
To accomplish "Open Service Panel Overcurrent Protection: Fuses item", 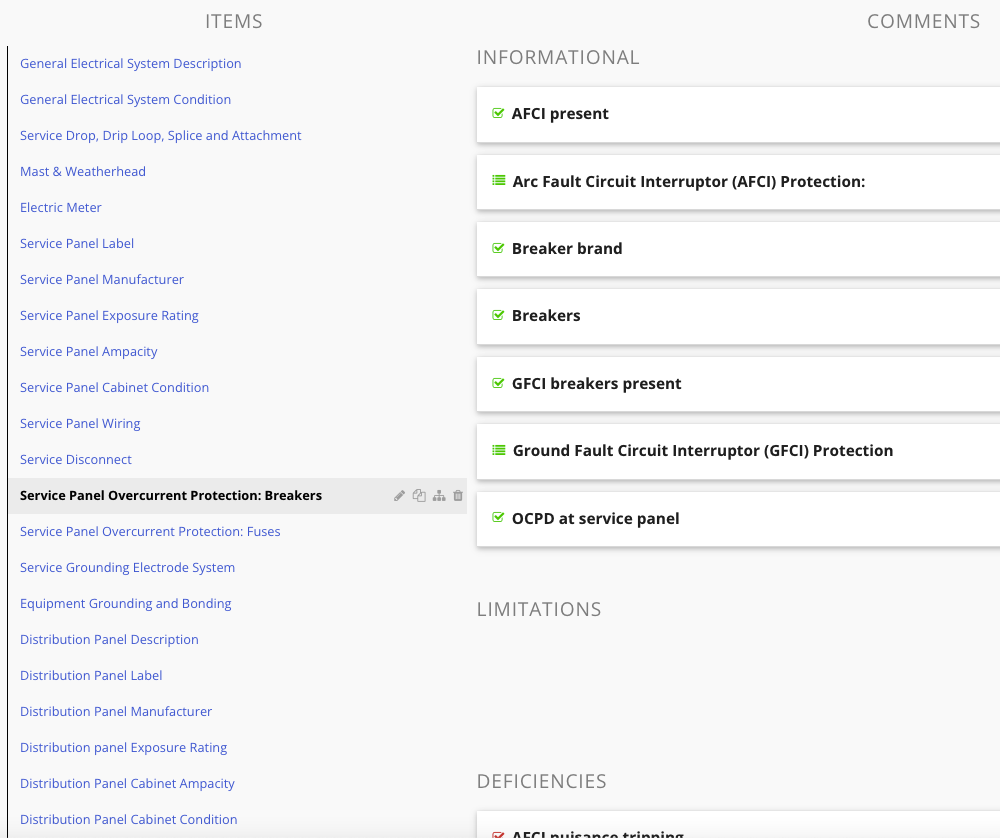I will (x=150, y=532).
